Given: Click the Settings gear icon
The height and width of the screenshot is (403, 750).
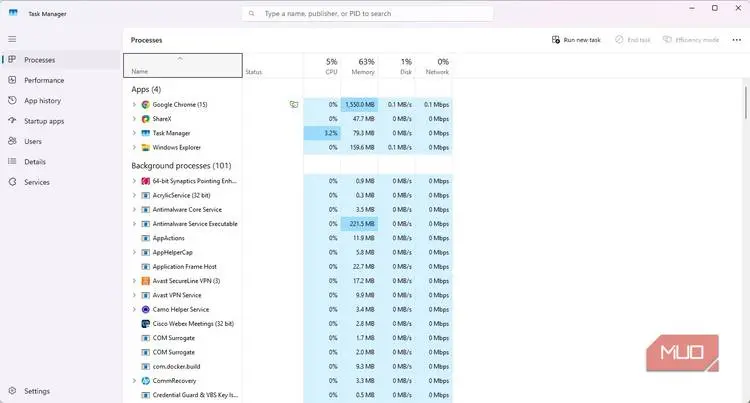Looking at the screenshot, I should click(12, 391).
